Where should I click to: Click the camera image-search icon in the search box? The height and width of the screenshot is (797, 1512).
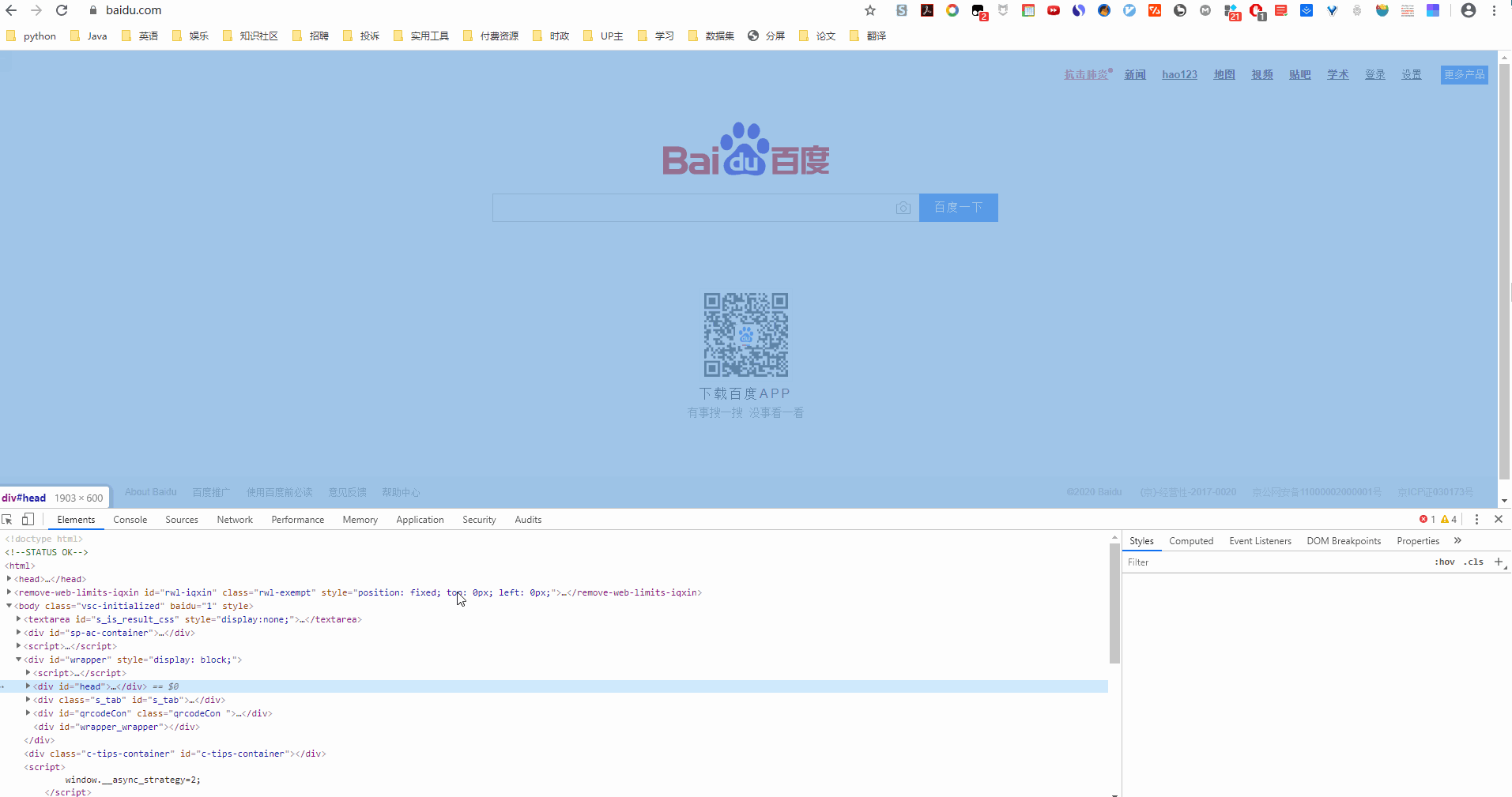tap(903, 208)
